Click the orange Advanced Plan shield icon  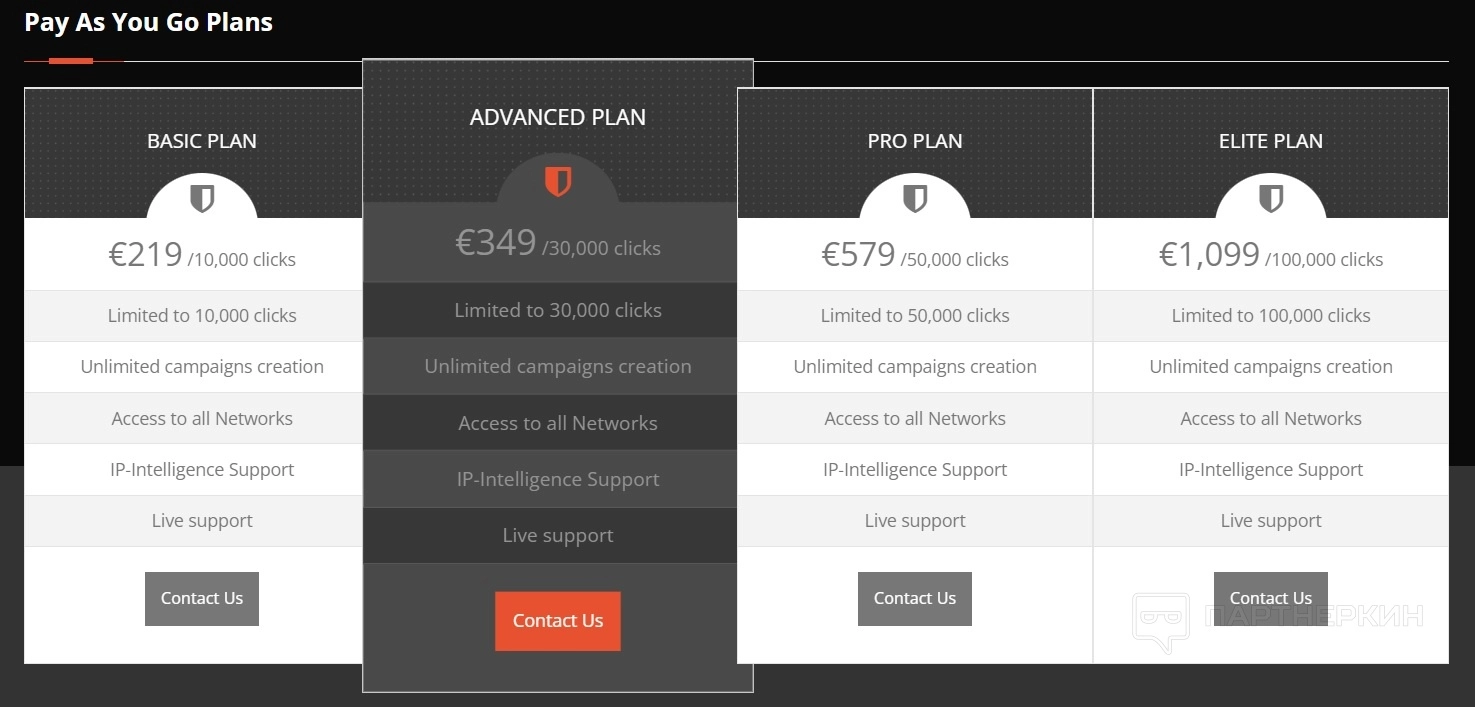pos(558,182)
